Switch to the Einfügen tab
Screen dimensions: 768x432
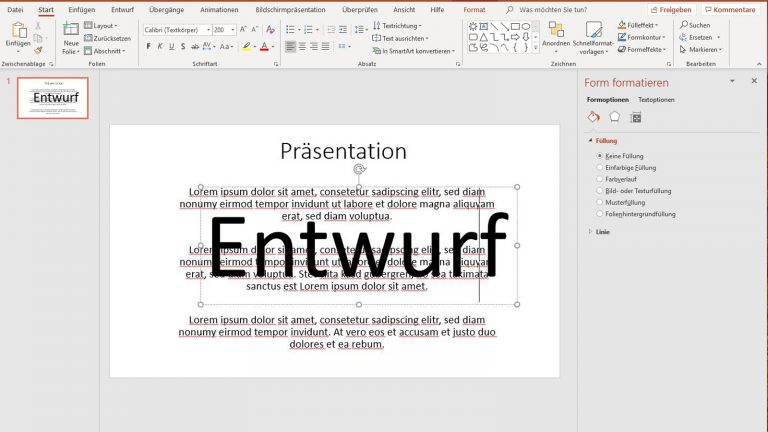(82, 9)
